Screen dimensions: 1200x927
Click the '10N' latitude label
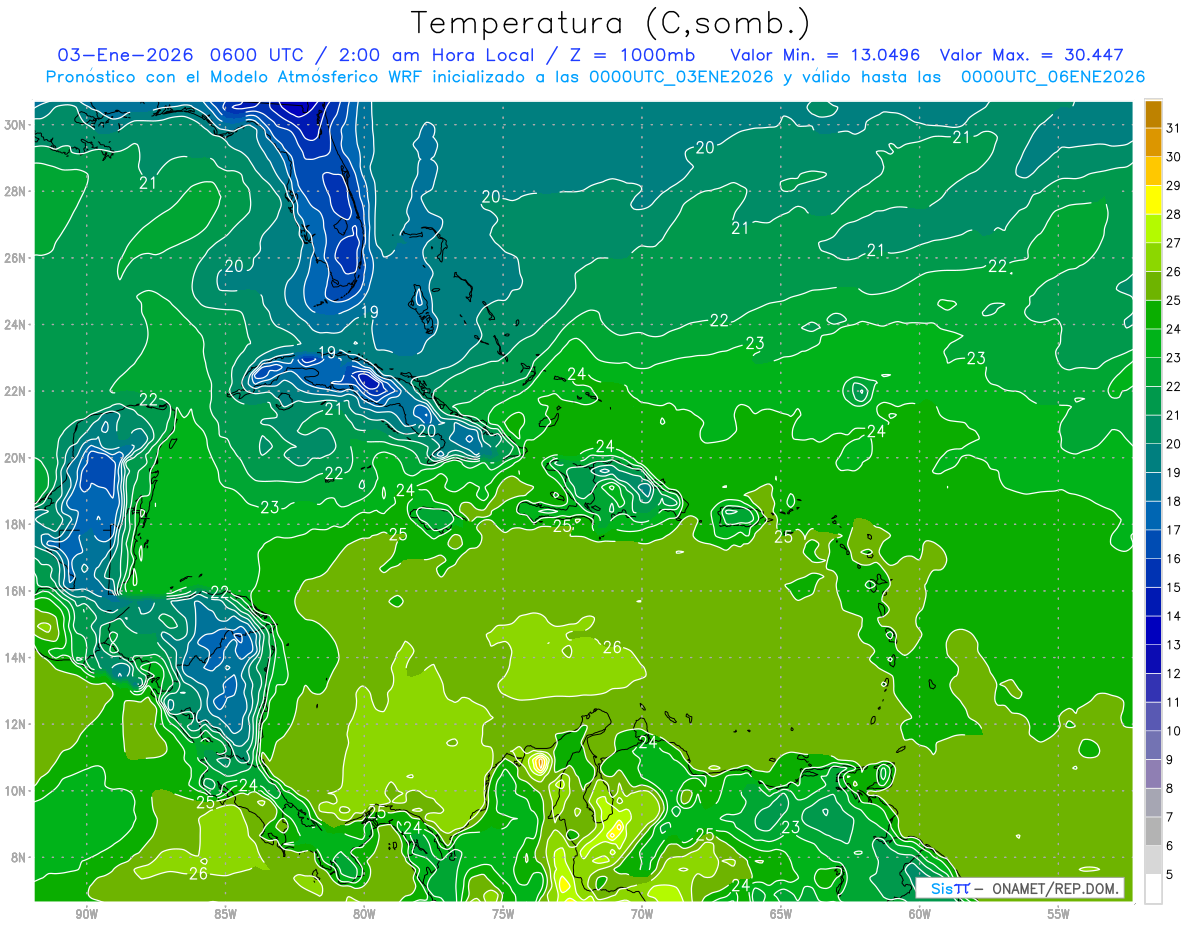(x=17, y=791)
